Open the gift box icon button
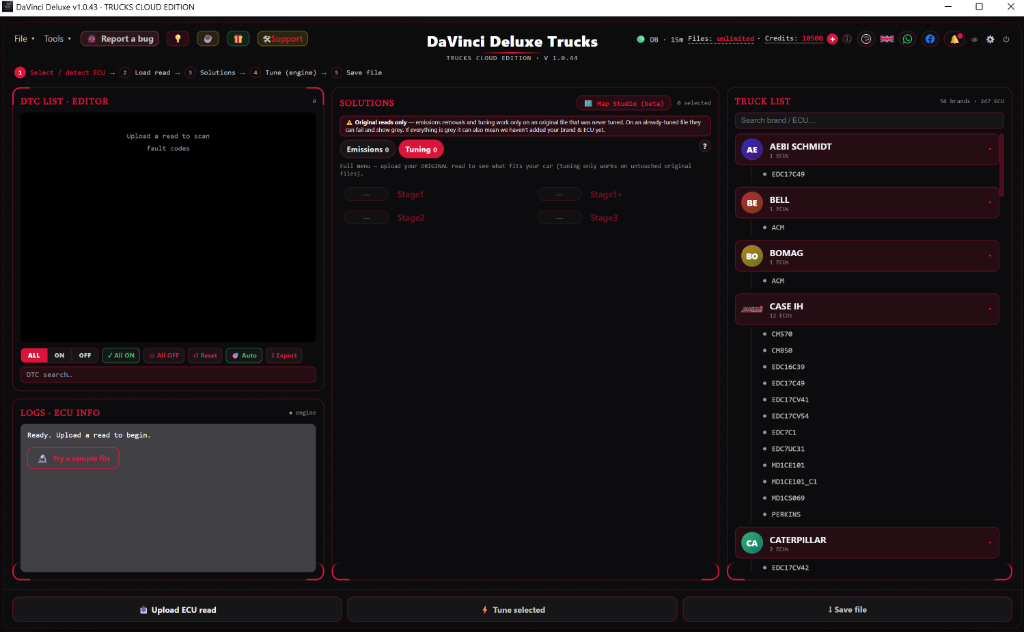Viewport: 1024px width, 632px height. [238, 39]
